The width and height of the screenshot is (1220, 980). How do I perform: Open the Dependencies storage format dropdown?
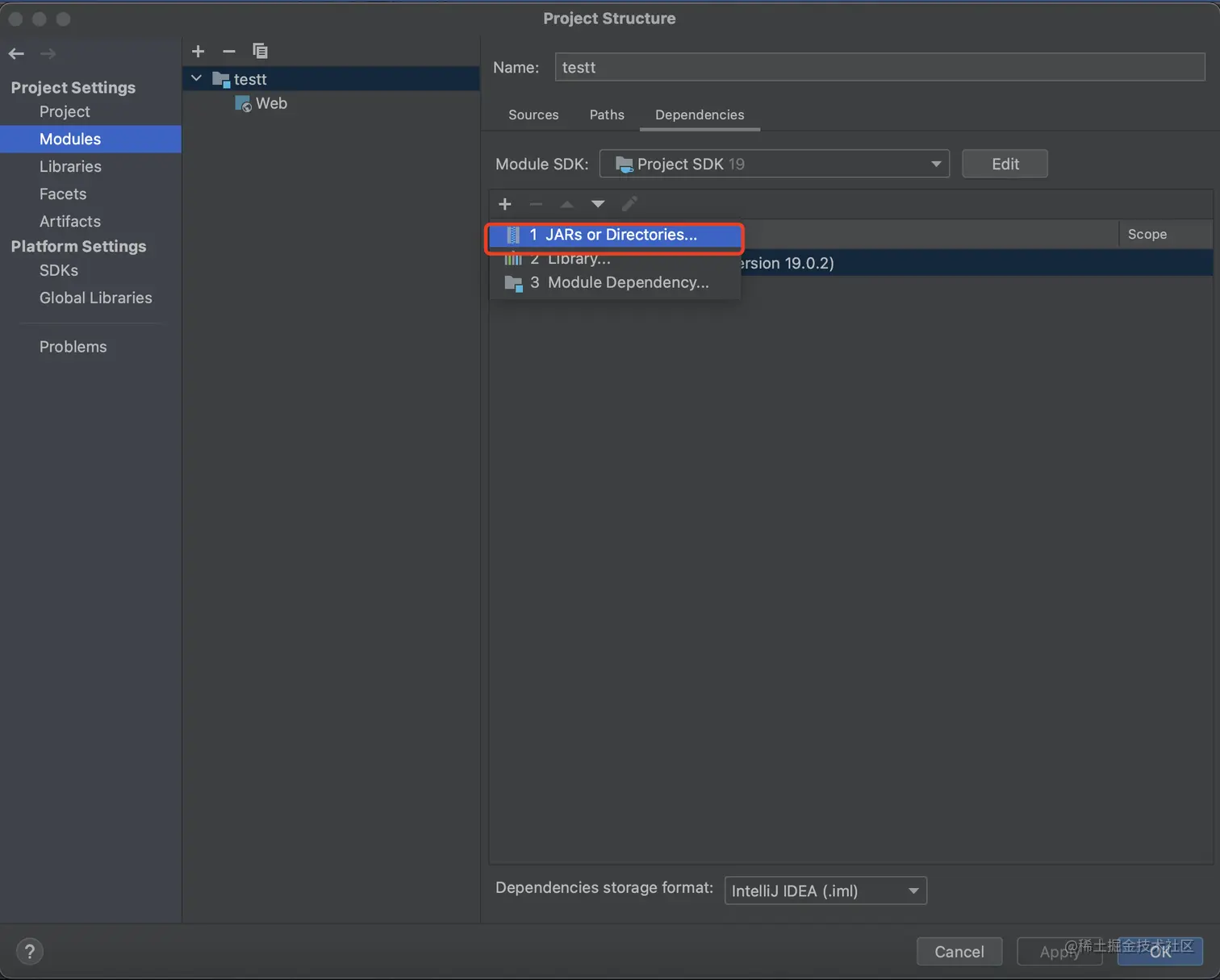tap(825, 890)
